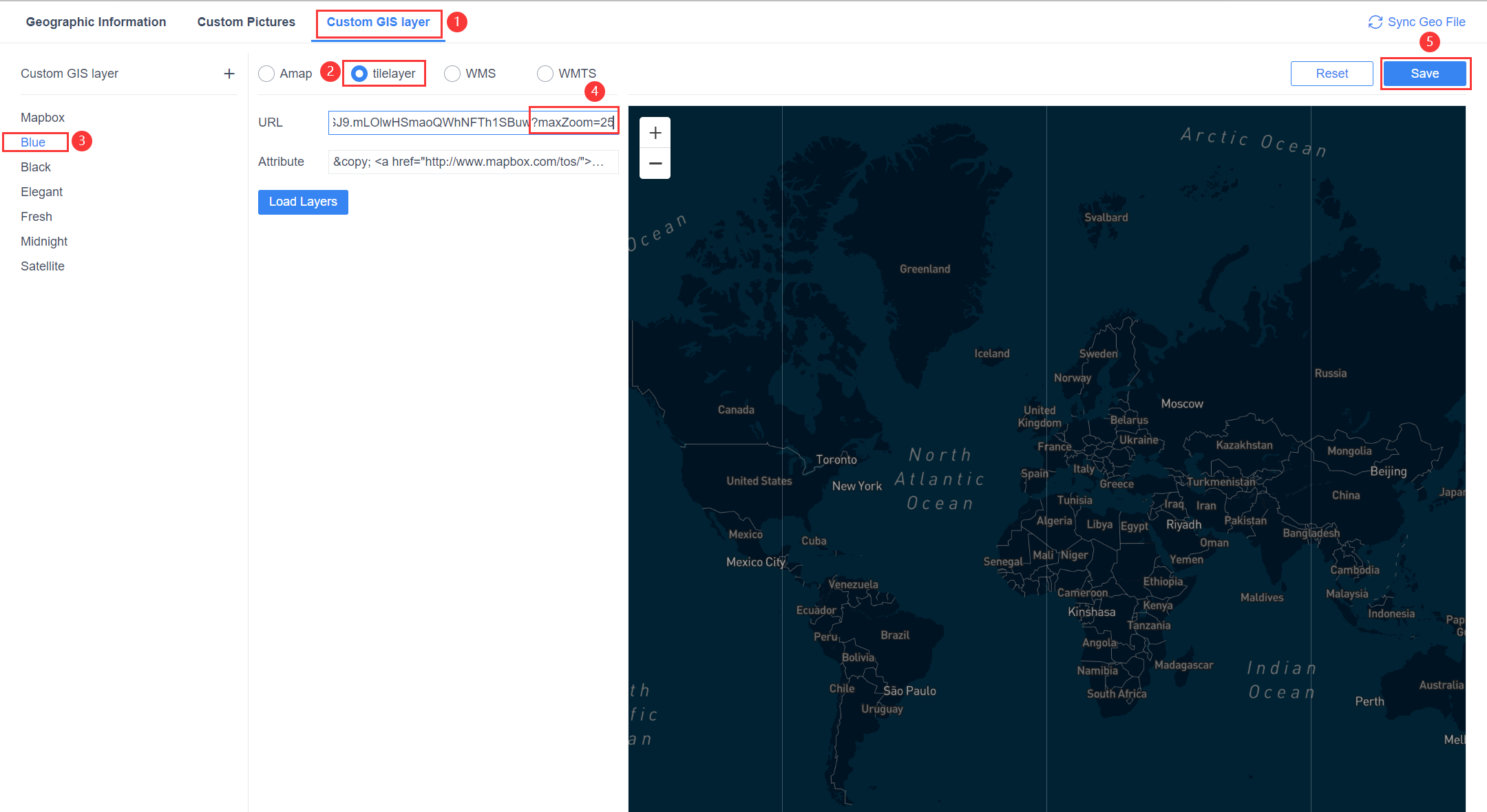This screenshot has height=812, width=1487.
Task: Switch to the Custom Pictures tab
Action: pos(246,22)
